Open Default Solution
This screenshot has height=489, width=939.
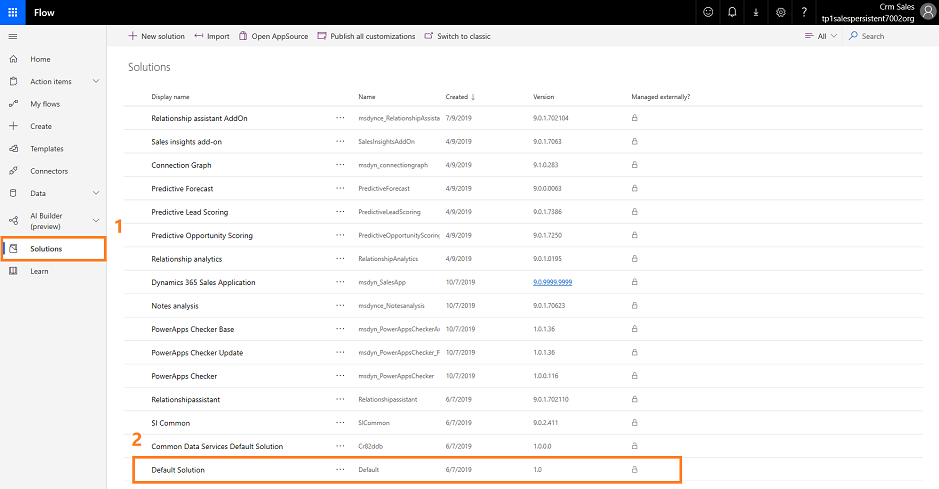tap(178, 470)
